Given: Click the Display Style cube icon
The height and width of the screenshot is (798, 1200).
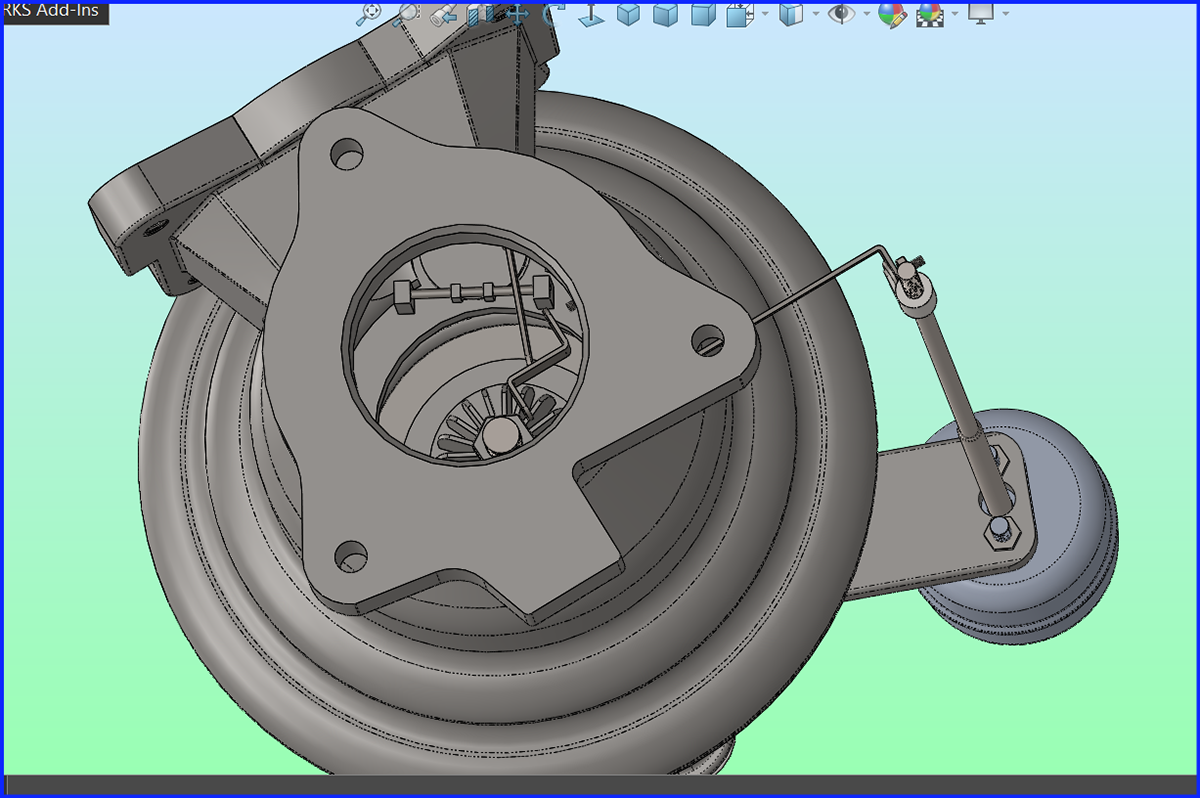Looking at the screenshot, I should (791, 13).
